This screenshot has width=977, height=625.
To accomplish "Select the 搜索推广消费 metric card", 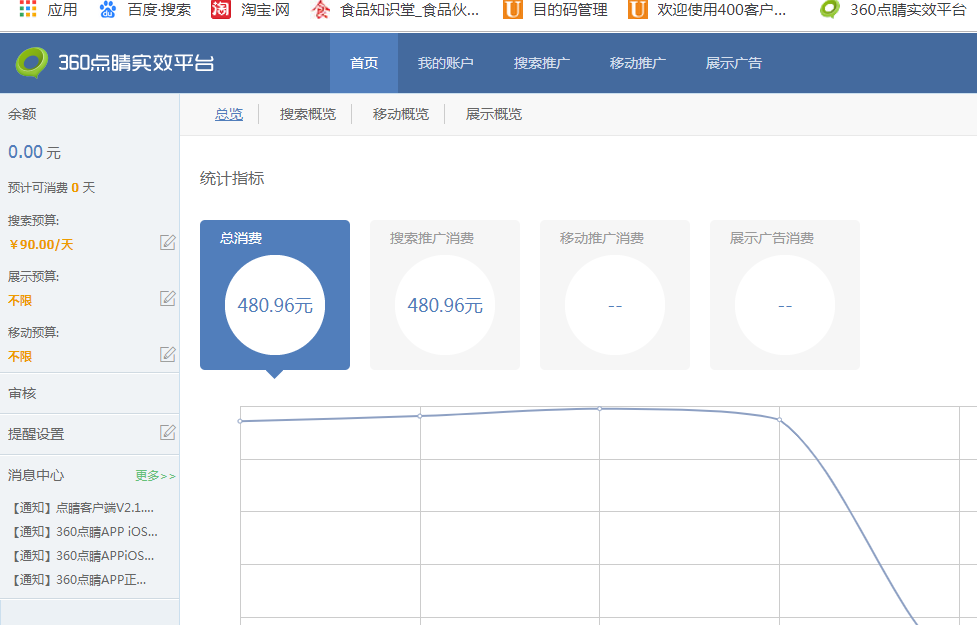I will [445, 295].
